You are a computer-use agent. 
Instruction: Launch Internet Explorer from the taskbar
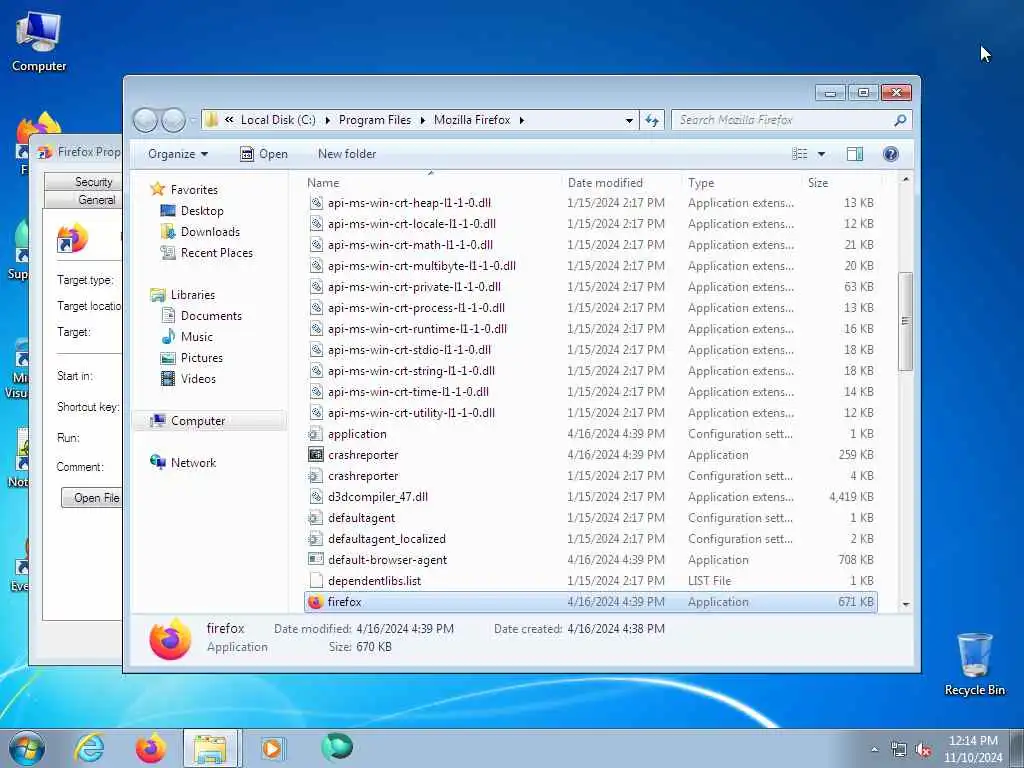point(89,748)
